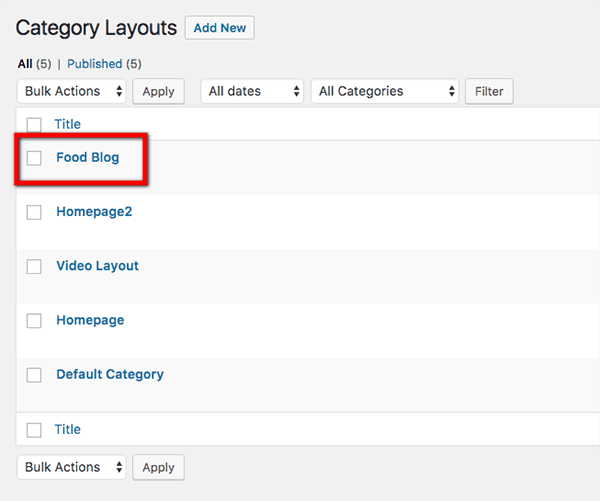
Task: Click the top Apply button
Action: (x=158, y=91)
